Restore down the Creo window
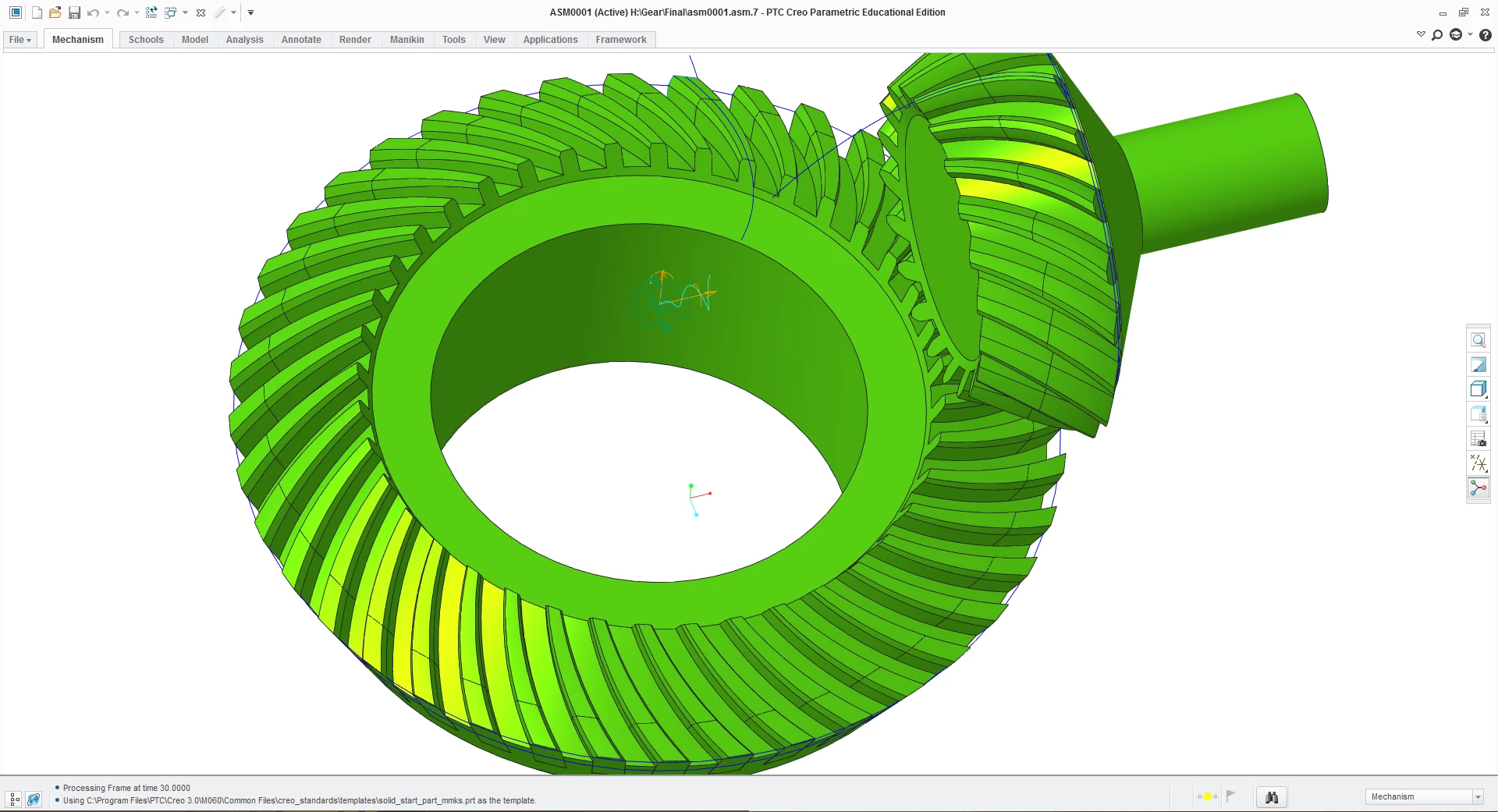 [1464, 12]
